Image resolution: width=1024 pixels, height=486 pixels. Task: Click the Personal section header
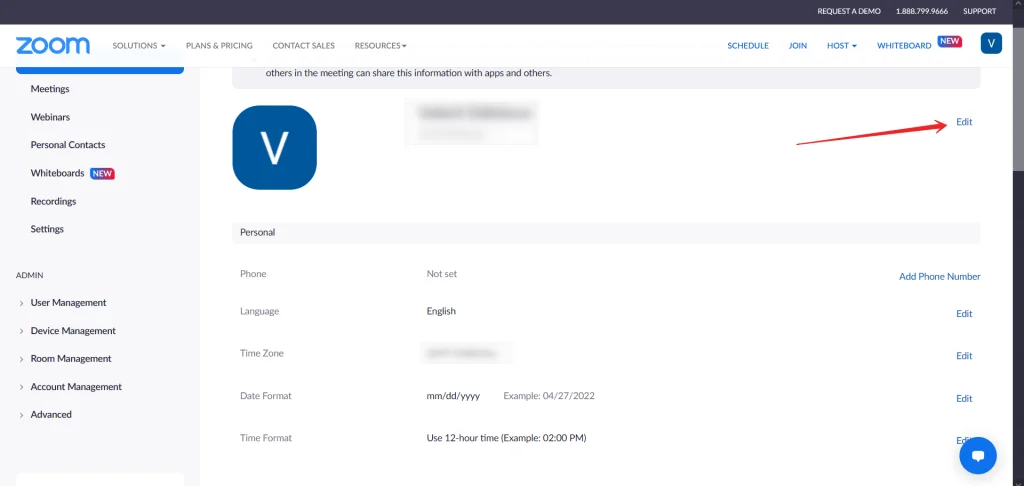tap(606, 233)
